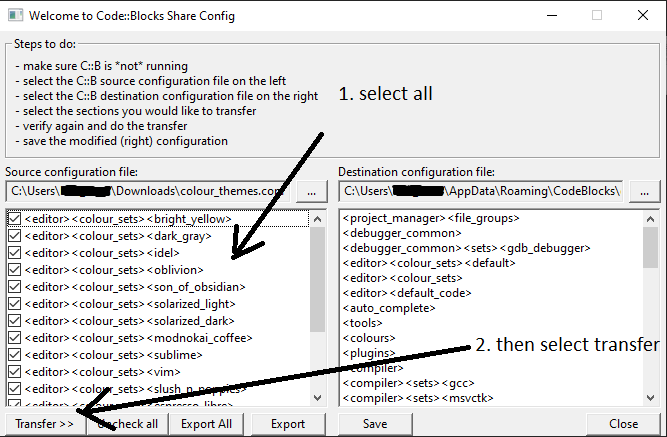The width and height of the screenshot is (667, 437).
Task: Select the oblivion row text
Action: pyautogui.click(x=114, y=270)
